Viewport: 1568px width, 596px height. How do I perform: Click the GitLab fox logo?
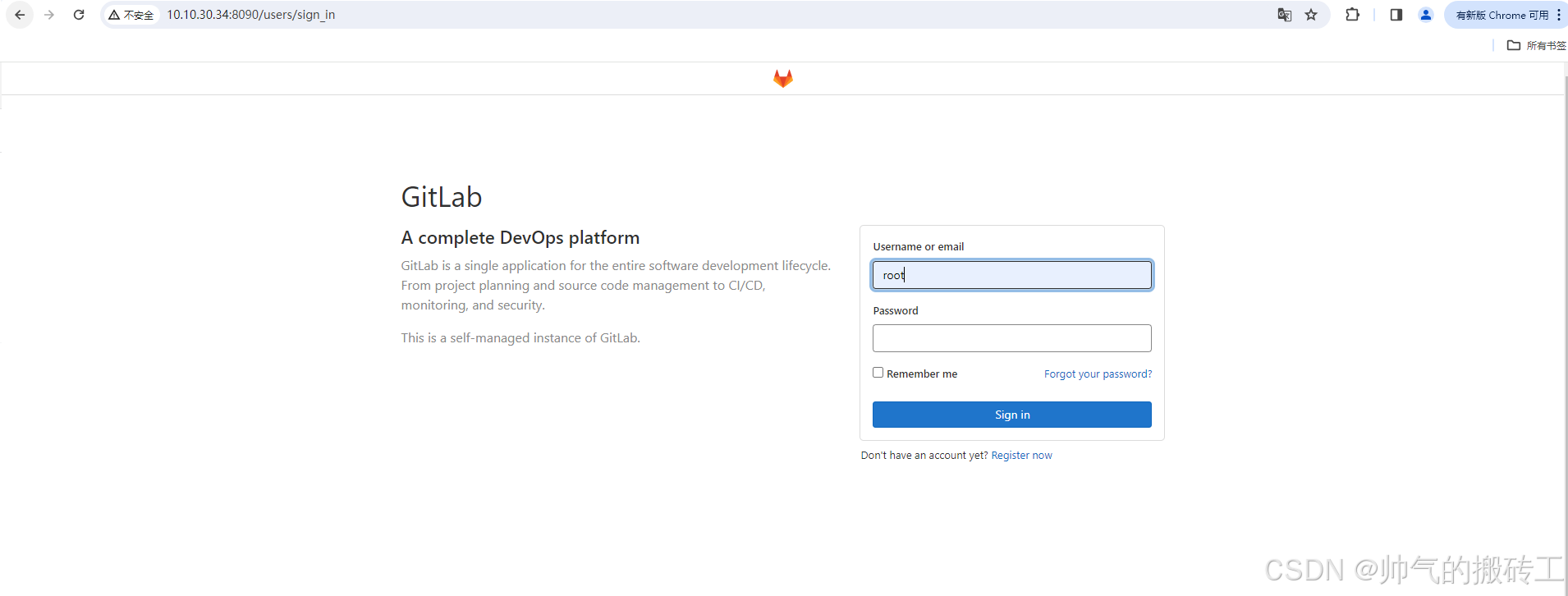[783, 78]
